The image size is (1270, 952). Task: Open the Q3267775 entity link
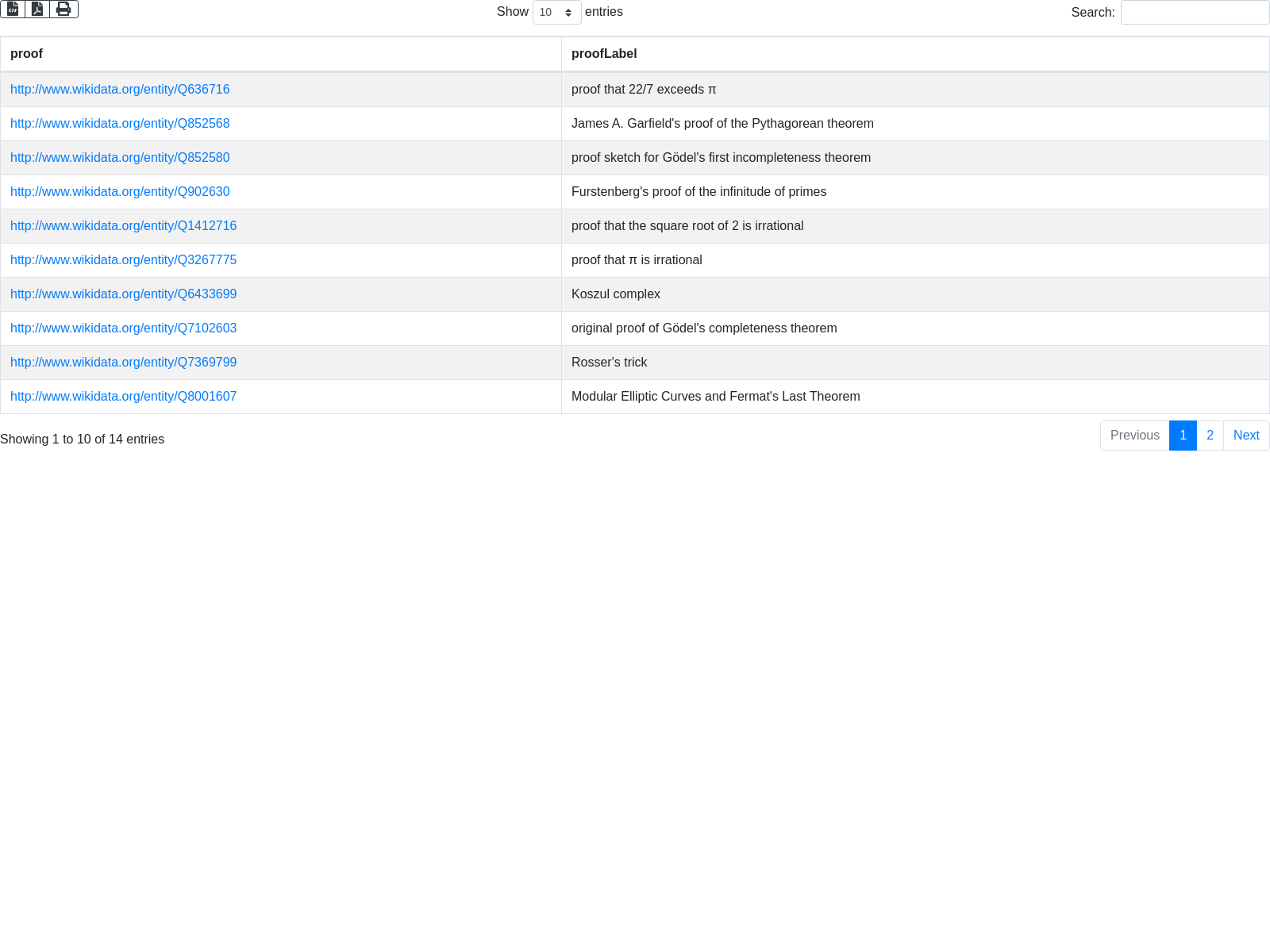point(123,260)
